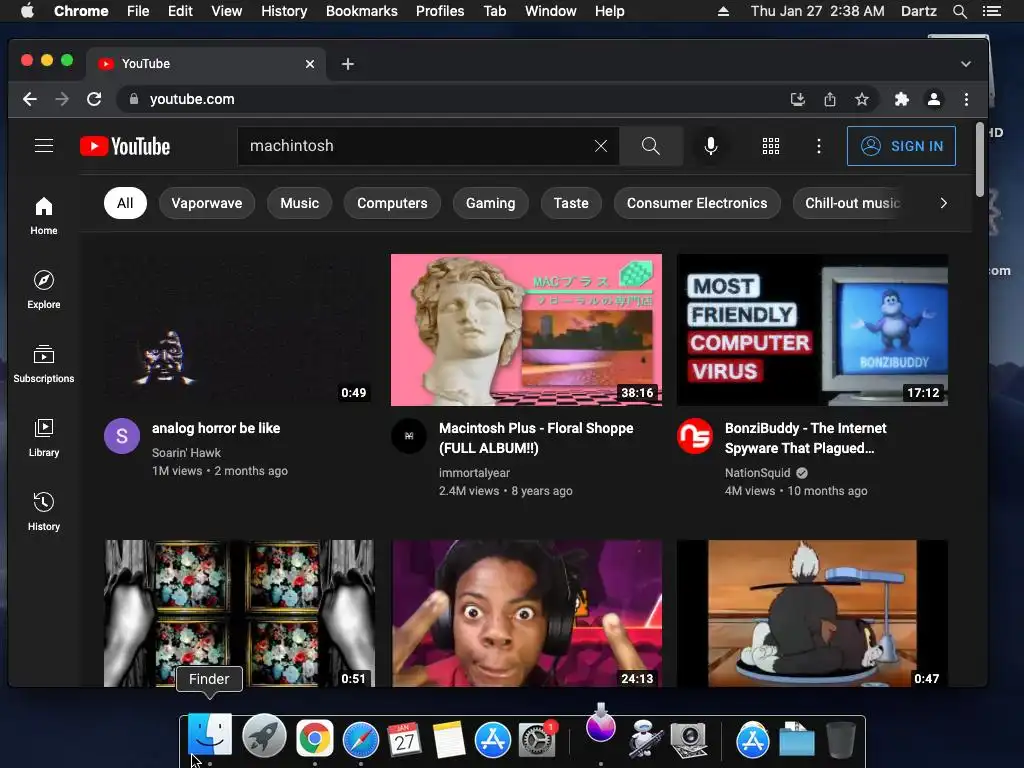This screenshot has width=1024, height=768.
Task: Click the page vertical scrollbar
Action: (x=979, y=159)
